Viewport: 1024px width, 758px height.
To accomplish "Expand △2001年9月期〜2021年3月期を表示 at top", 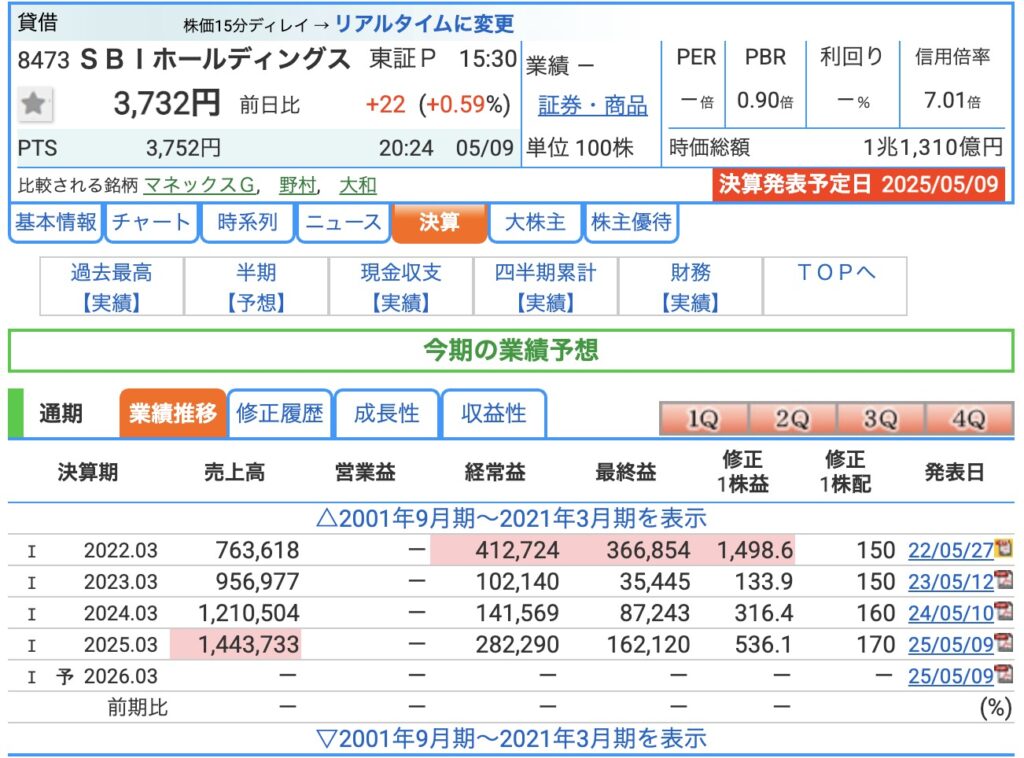I will pyautogui.click(x=511, y=518).
